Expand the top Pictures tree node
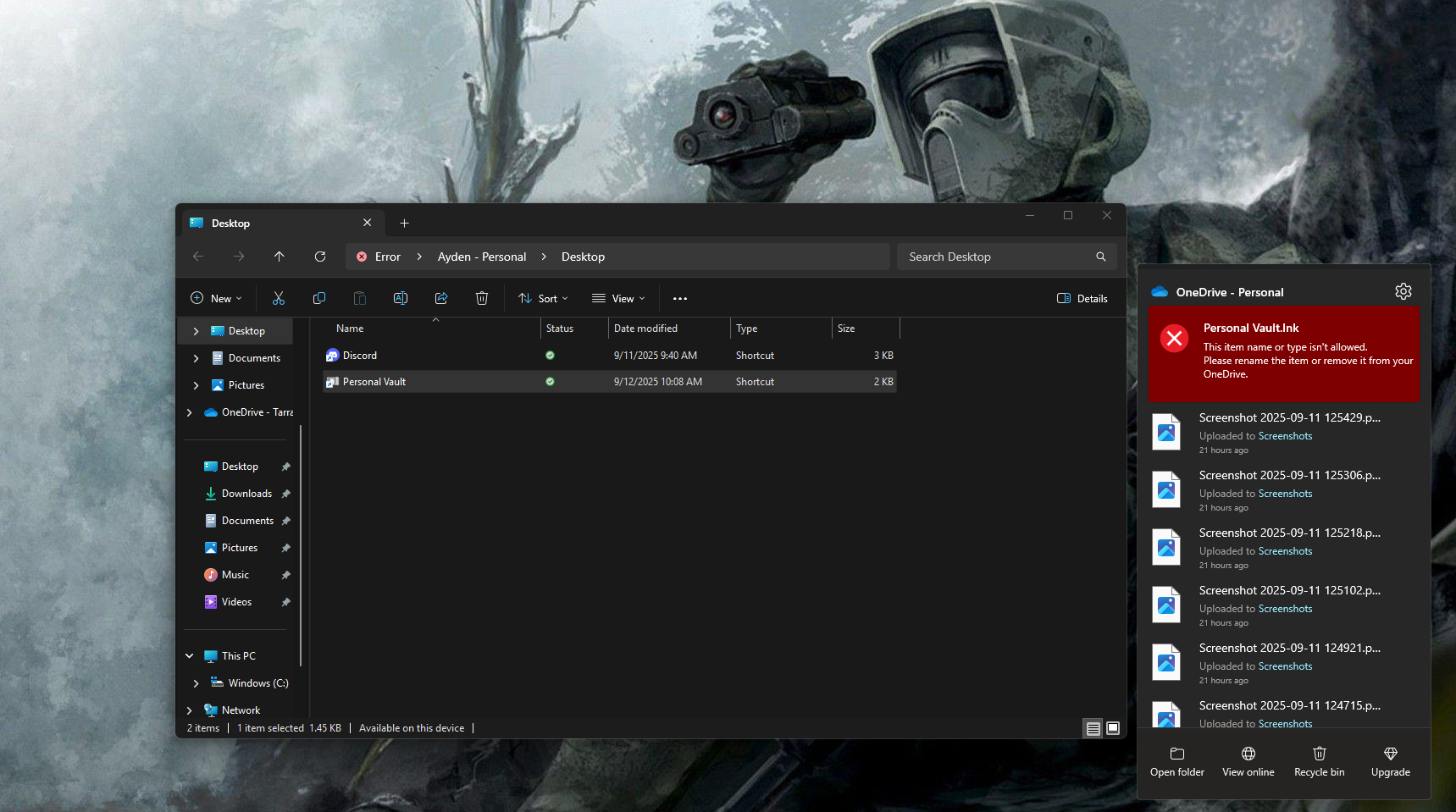This screenshot has height=812, width=1456. (x=196, y=385)
